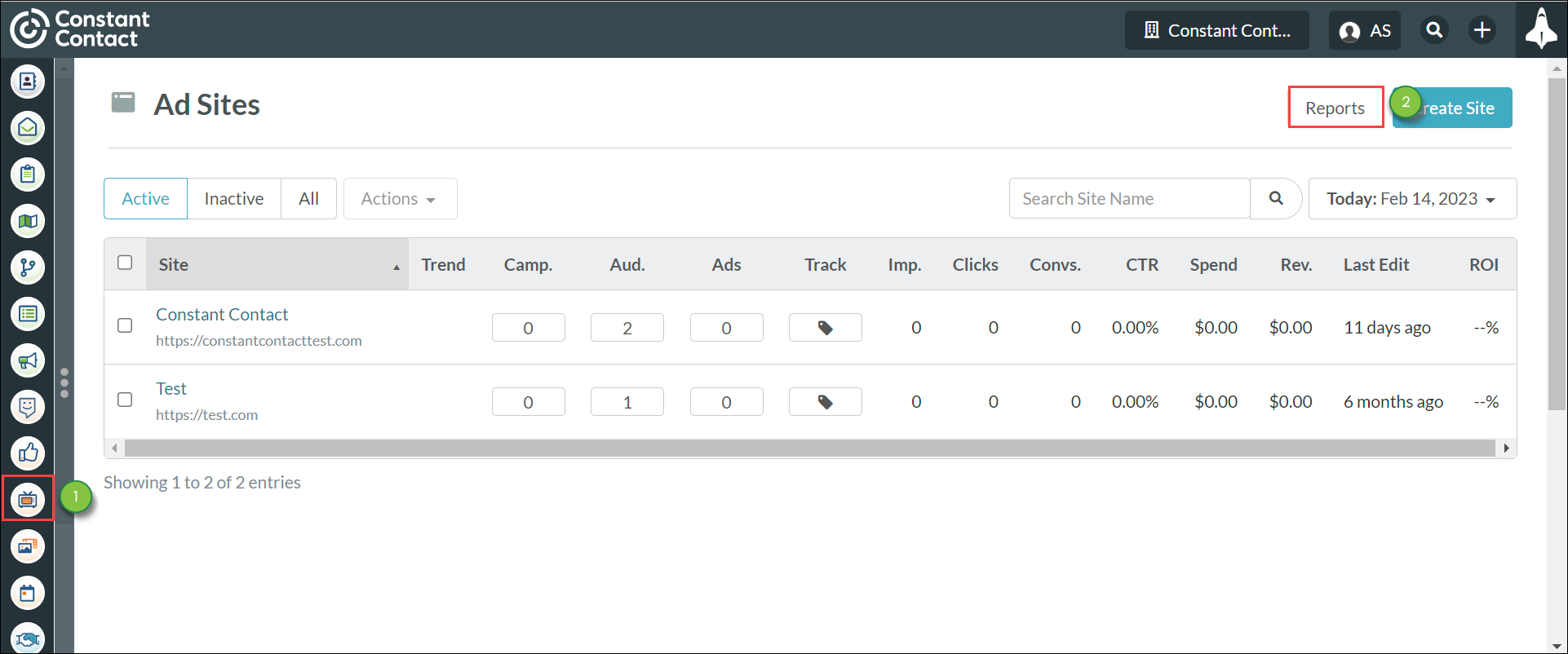The height and width of the screenshot is (654, 1568).
Task: Click the Create Site button
Action: pyautogui.click(x=1452, y=108)
